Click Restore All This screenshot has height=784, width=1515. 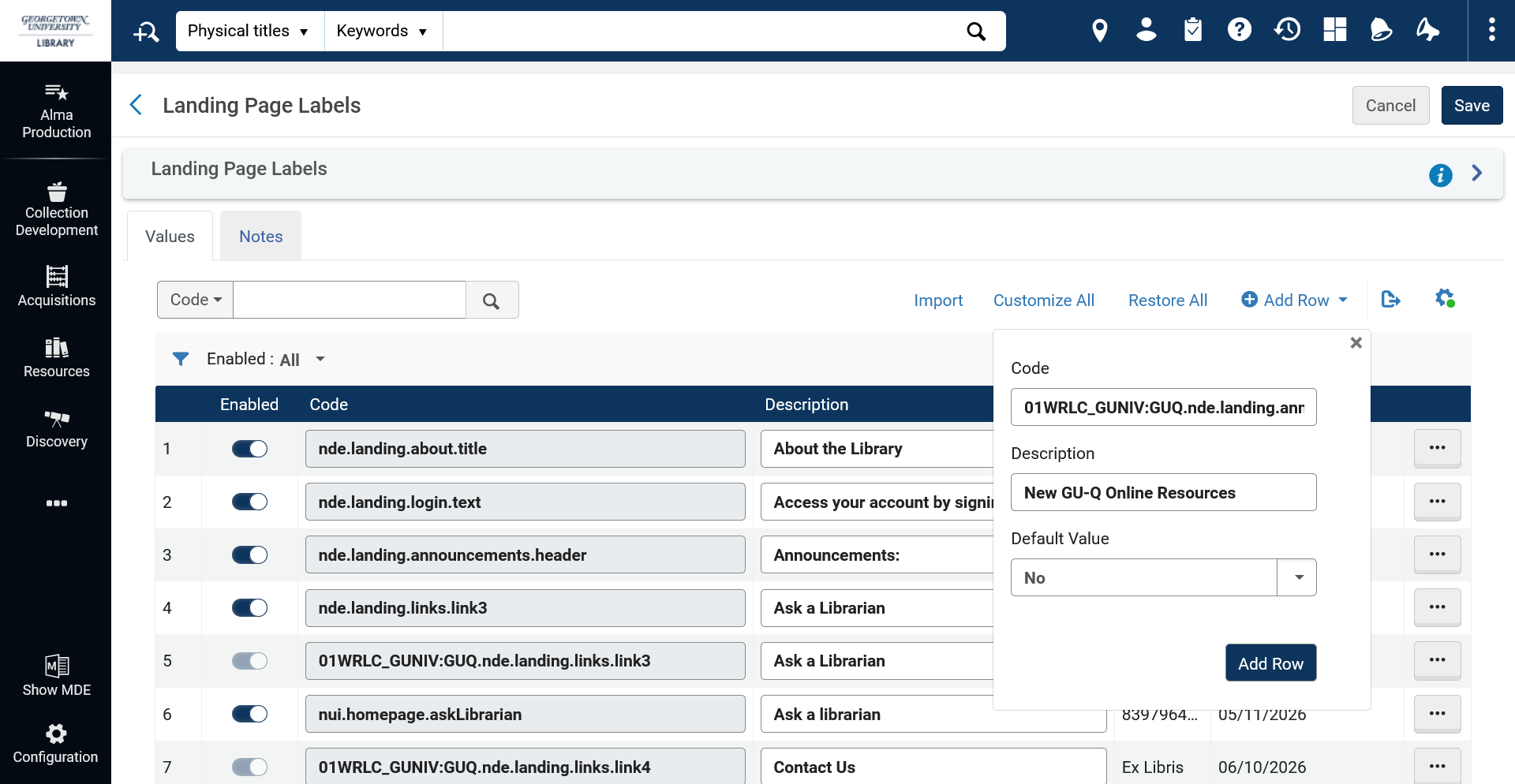(1168, 301)
